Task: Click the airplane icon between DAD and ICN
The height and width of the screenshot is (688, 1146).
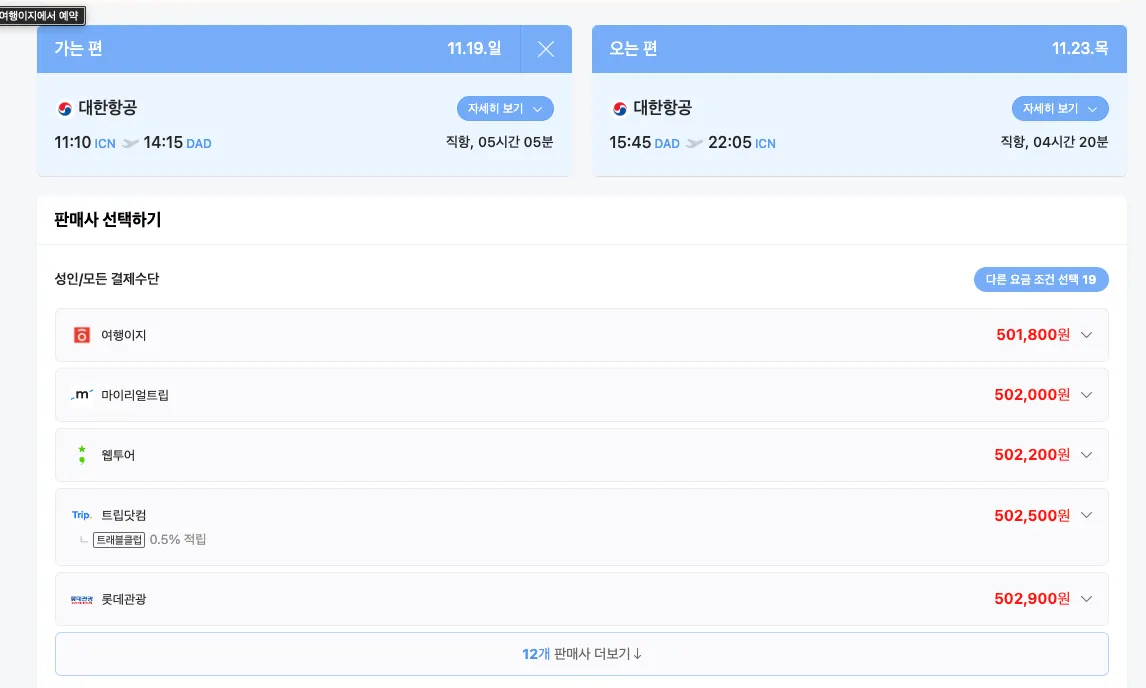Action: pos(694,143)
